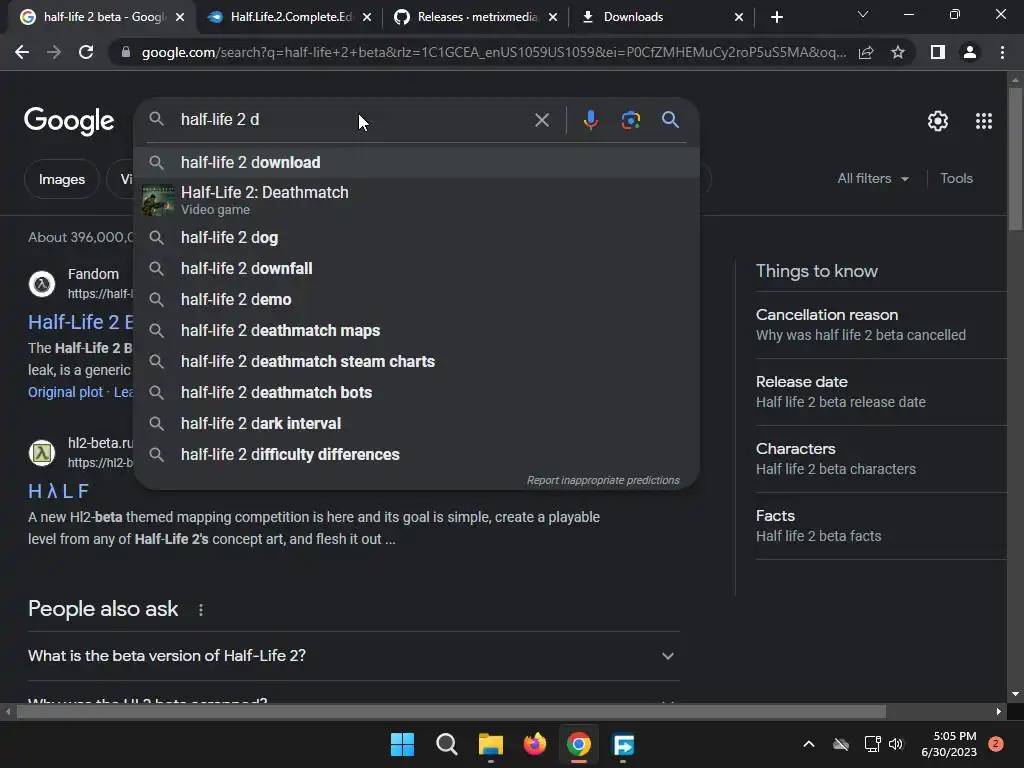Click the horizontal scrollbar thumb

point(451,711)
